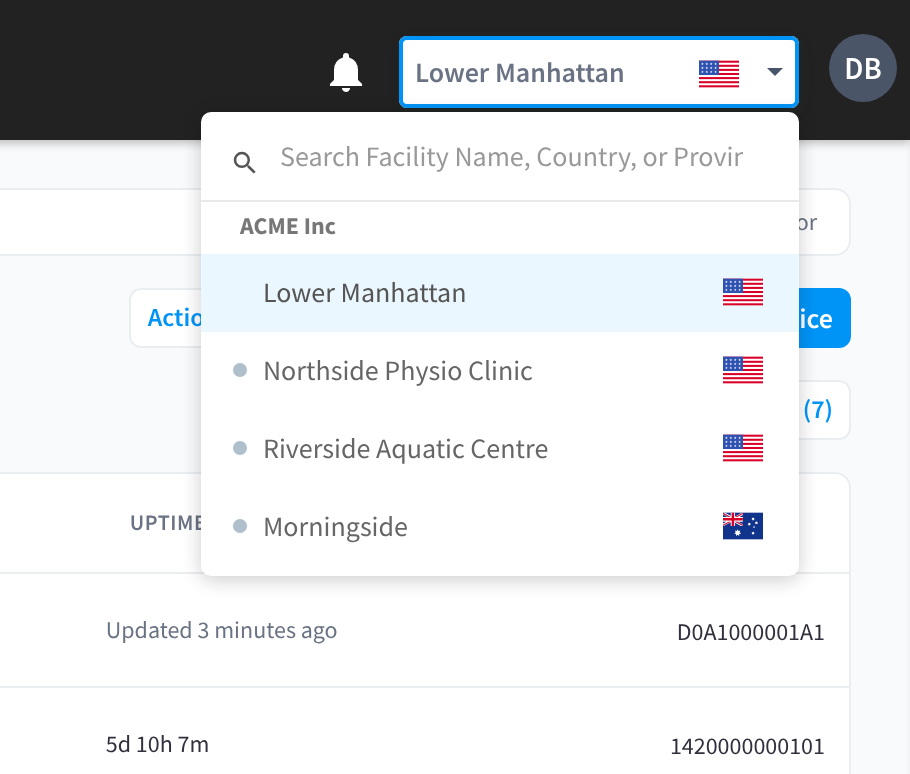This screenshot has height=774, width=910.
Task: Open the notifications bell
Action: 346,73
